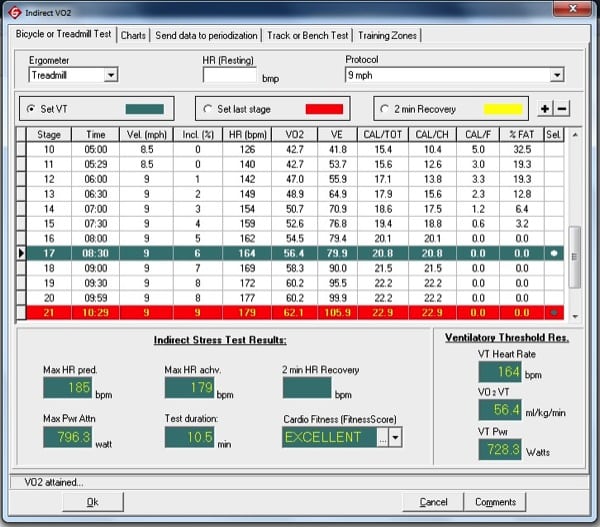Click the CAL/TOT column header
This screenshot has height=527, width=600.
383,135
